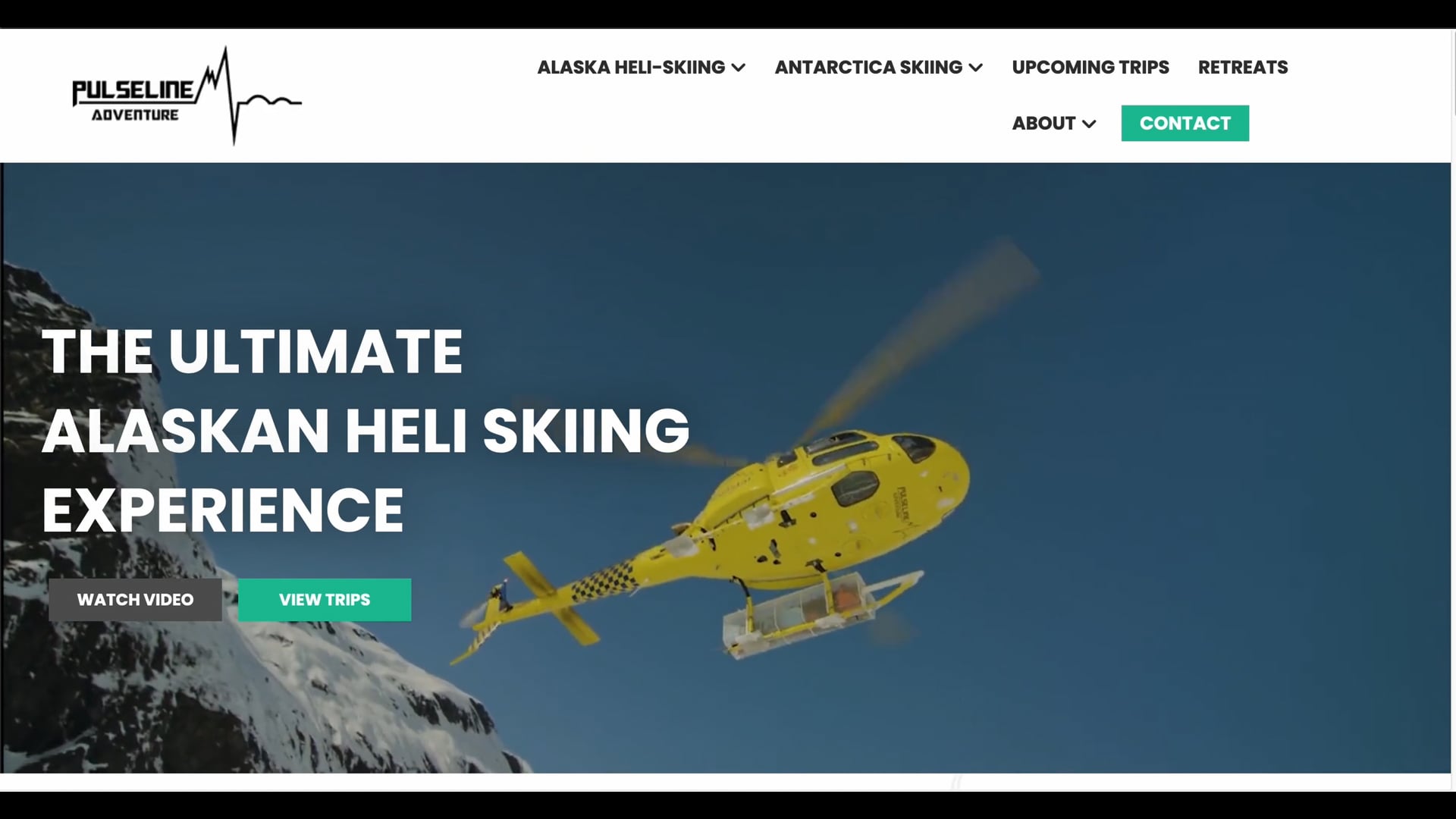Open the About menu item

click(1043, 124)
